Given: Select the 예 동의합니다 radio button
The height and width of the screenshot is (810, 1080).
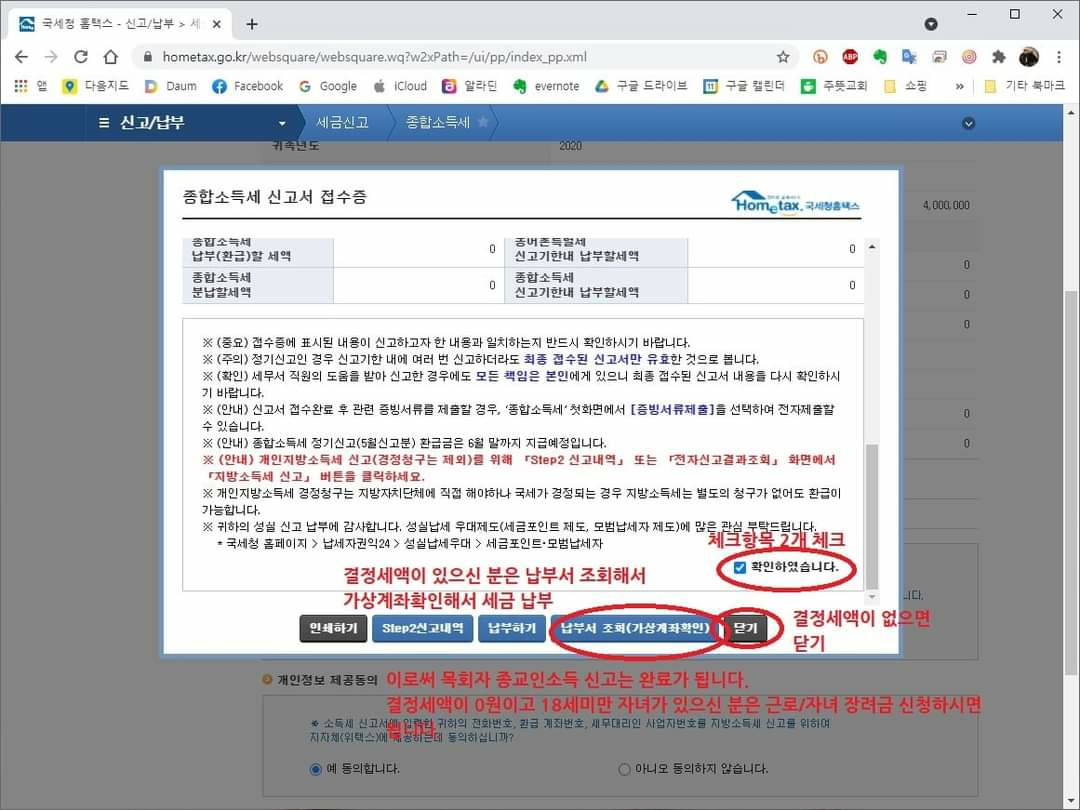Looking at the screenshot, I should [x=317, y=769].
